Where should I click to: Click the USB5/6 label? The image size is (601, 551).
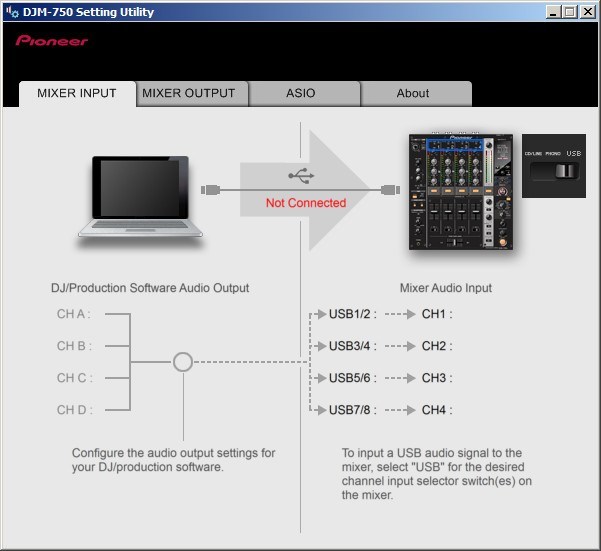(x=353, y=378)
